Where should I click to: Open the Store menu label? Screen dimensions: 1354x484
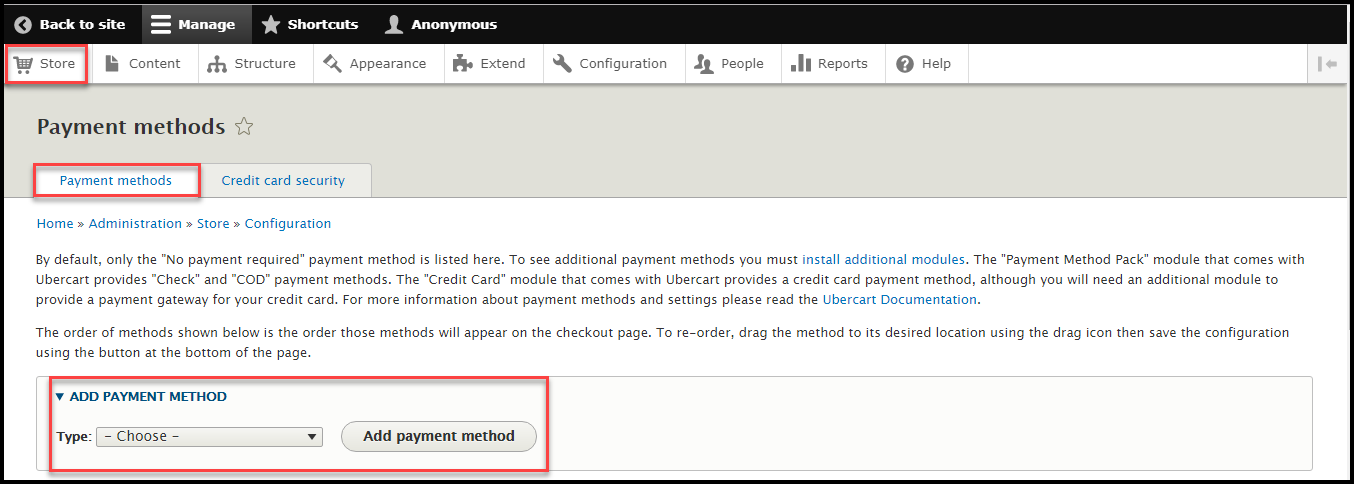(x=57, y=63)
